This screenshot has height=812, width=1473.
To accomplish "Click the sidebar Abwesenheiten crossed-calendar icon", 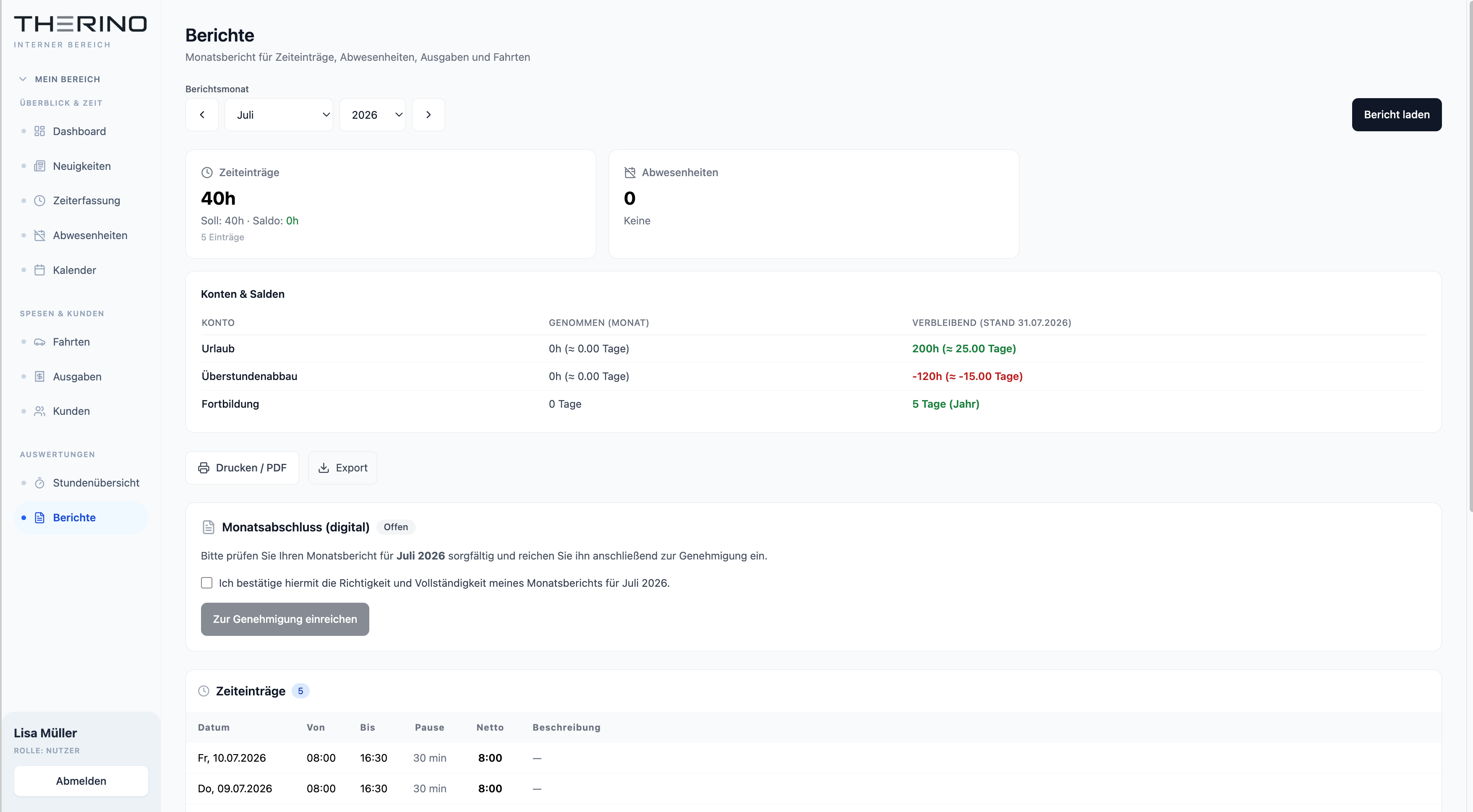I will coord(39,235).
